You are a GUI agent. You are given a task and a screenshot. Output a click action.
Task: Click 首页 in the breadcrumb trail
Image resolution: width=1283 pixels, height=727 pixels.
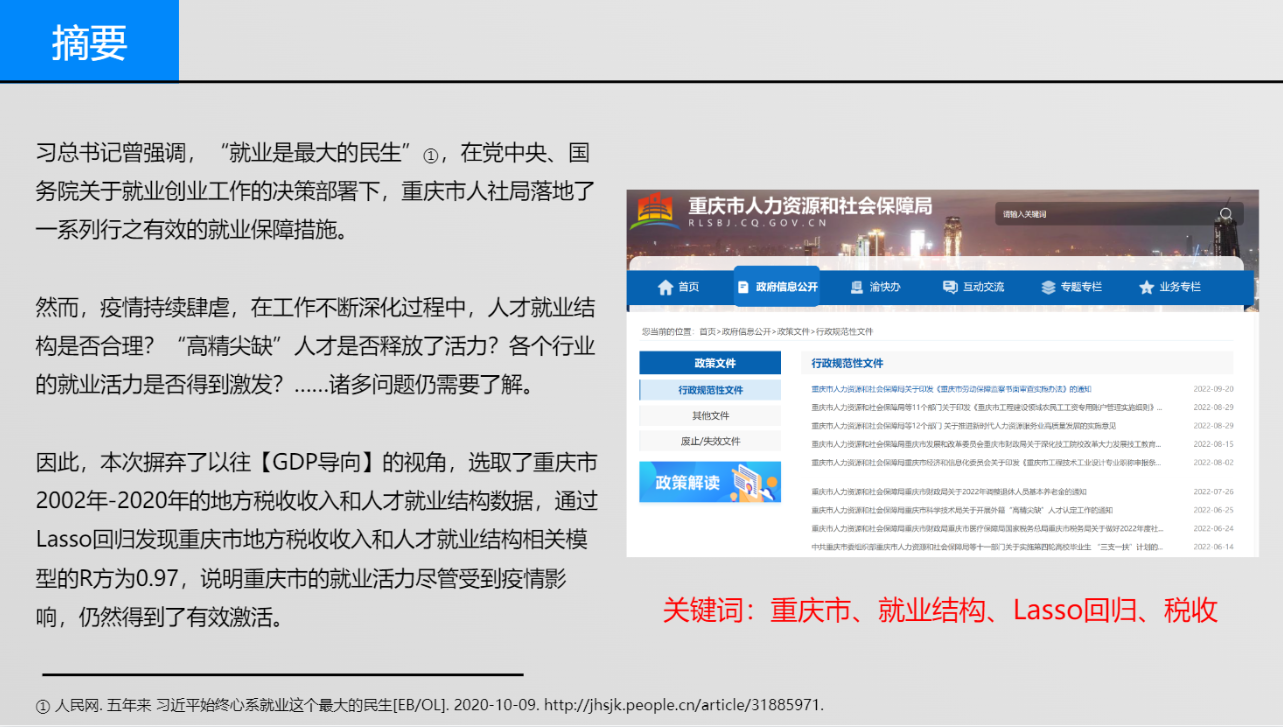pos(708,331)
